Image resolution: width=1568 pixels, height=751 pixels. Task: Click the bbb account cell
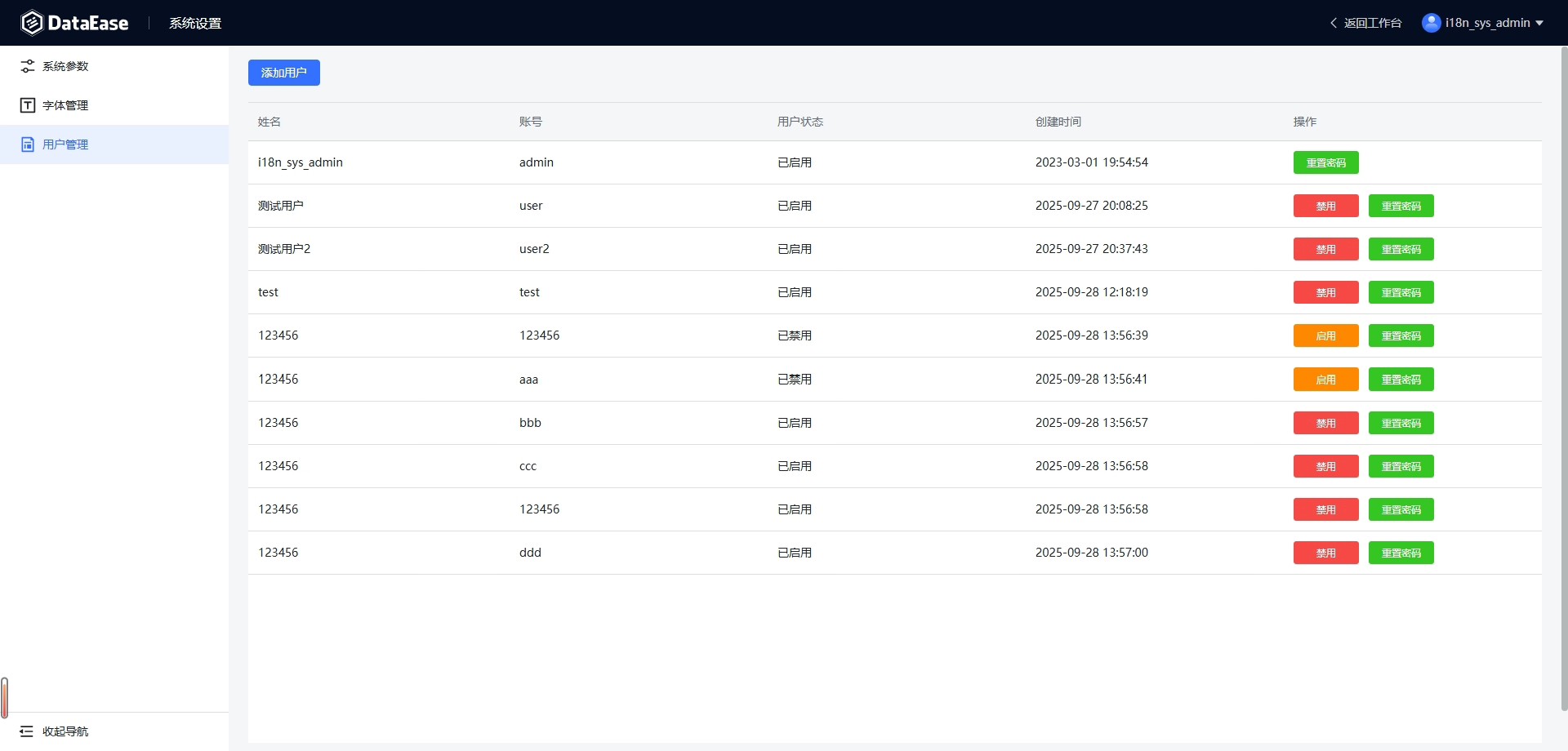pyautogui.click(x=530, y=423)
